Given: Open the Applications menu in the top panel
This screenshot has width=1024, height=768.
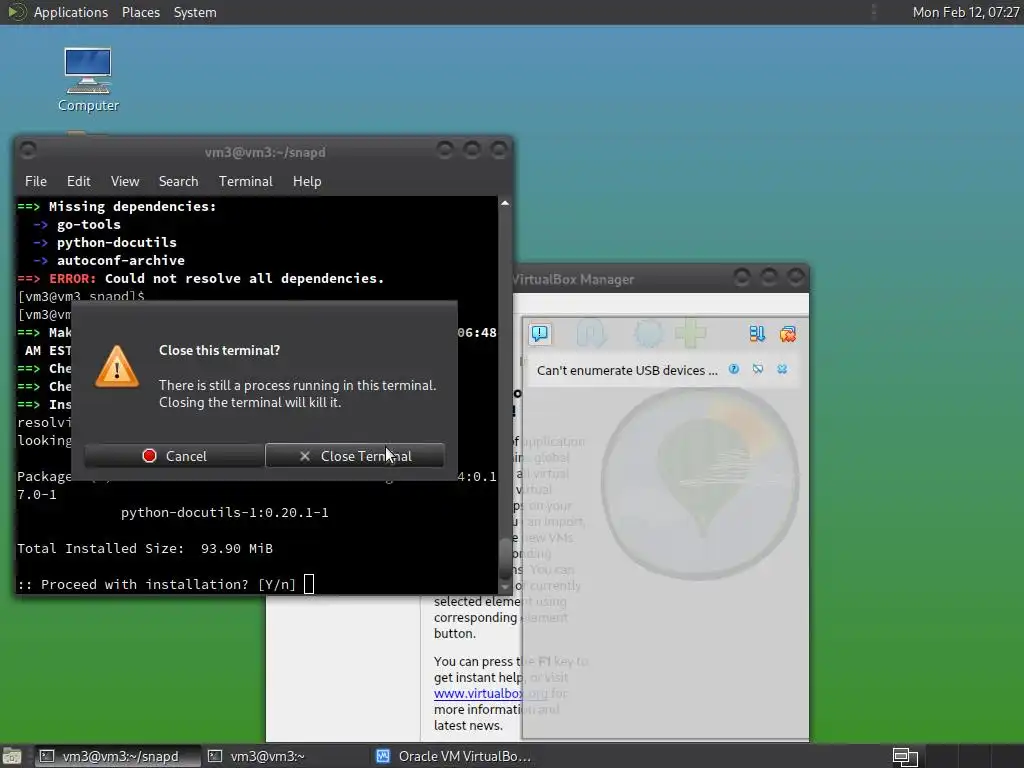Looking at the screenshot, I should 71,12.
